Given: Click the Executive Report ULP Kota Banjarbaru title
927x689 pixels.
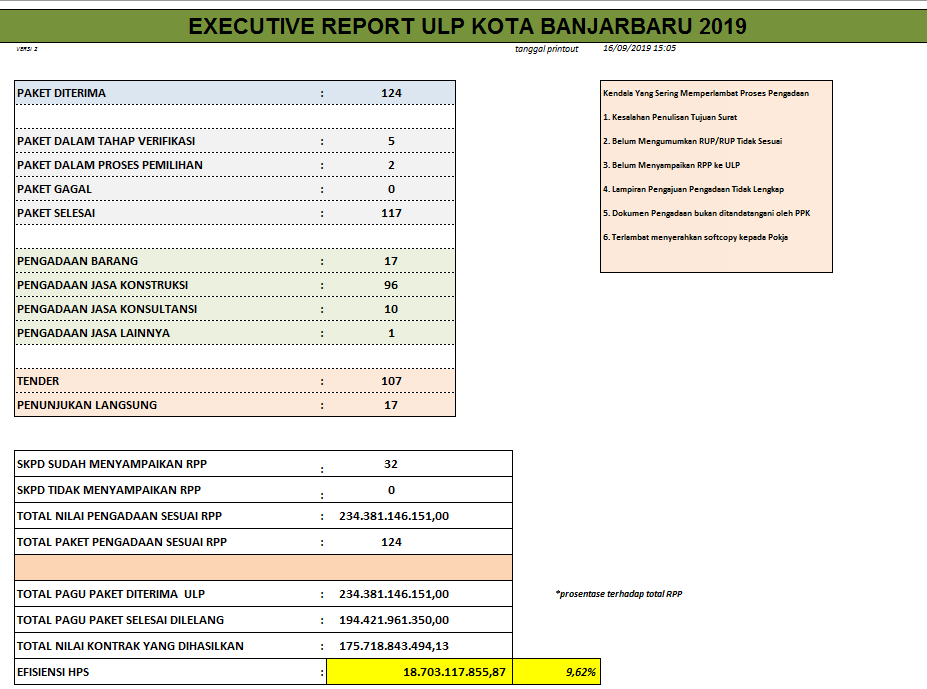Looking at the screenshot, I should point(467,27).
